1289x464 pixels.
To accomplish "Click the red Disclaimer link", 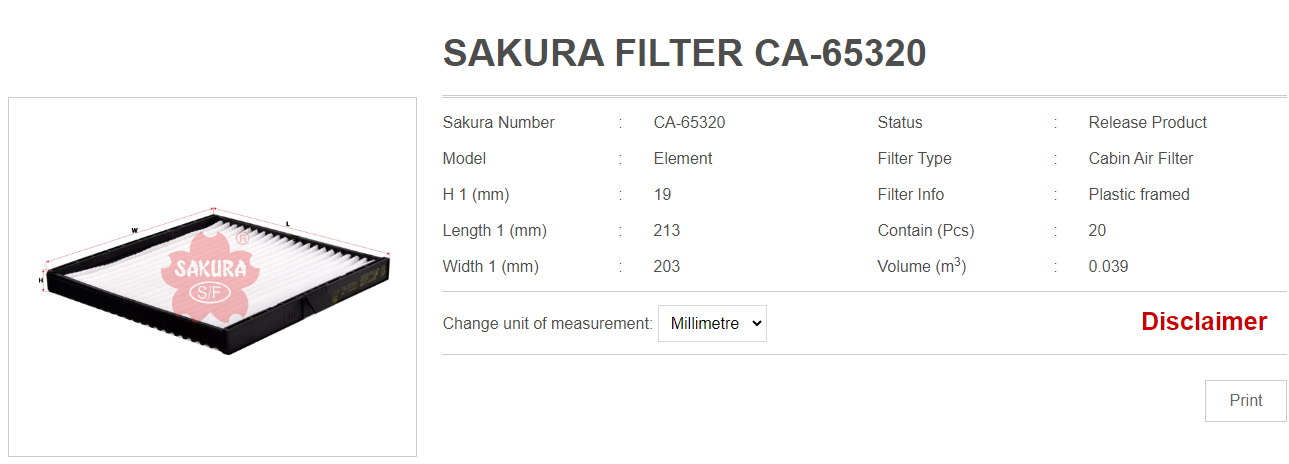I will pos(1204,322).
